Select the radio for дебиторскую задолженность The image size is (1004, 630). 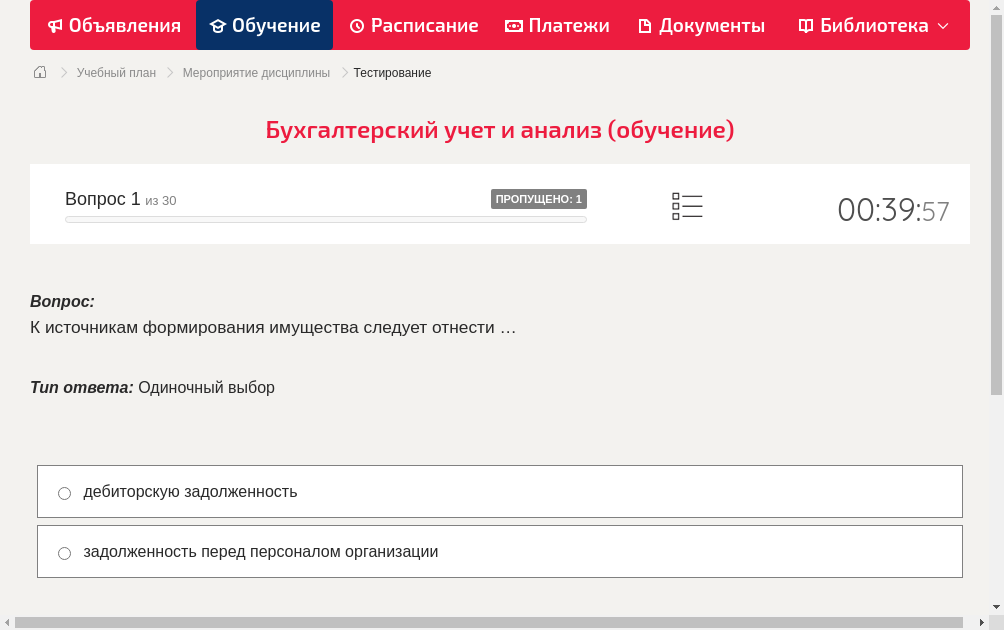[x=64, y=492]
